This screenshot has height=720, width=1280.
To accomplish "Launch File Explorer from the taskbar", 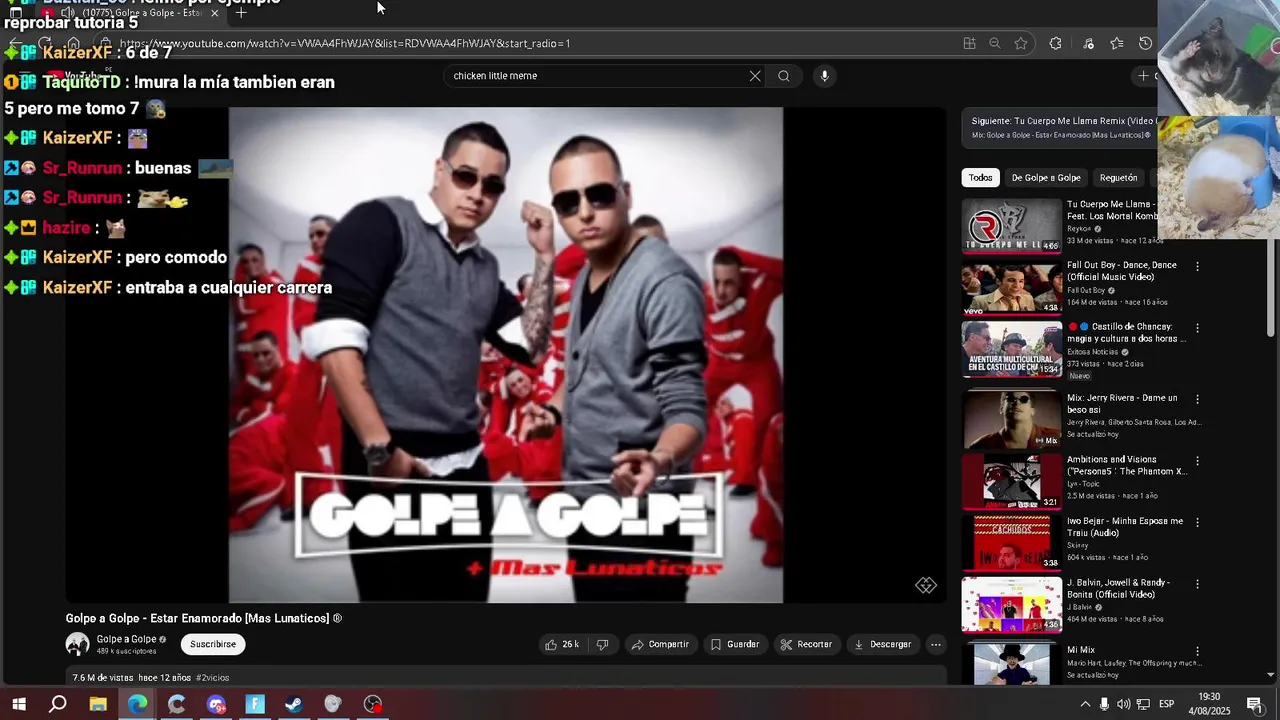I will [98, 704].
